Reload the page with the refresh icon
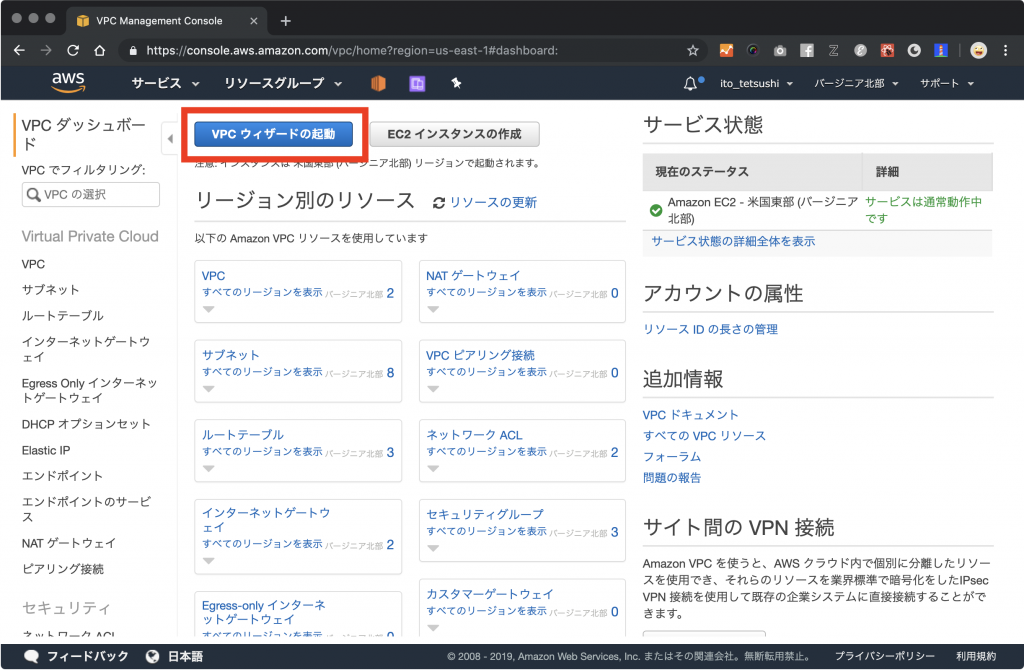The height and width of the screenshot is (670, 1024). 72,50
